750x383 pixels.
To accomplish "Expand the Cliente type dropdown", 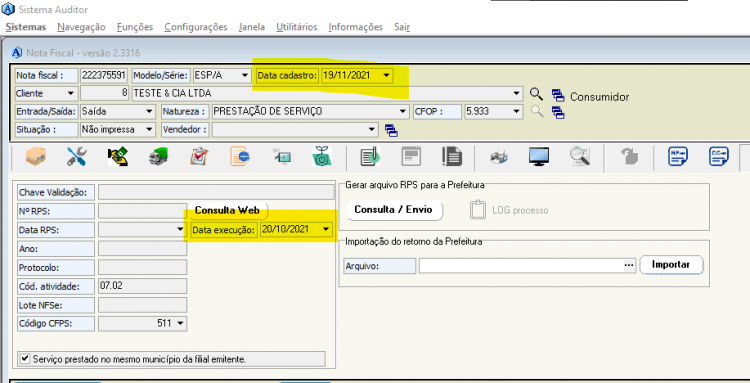I will [71, 93].
